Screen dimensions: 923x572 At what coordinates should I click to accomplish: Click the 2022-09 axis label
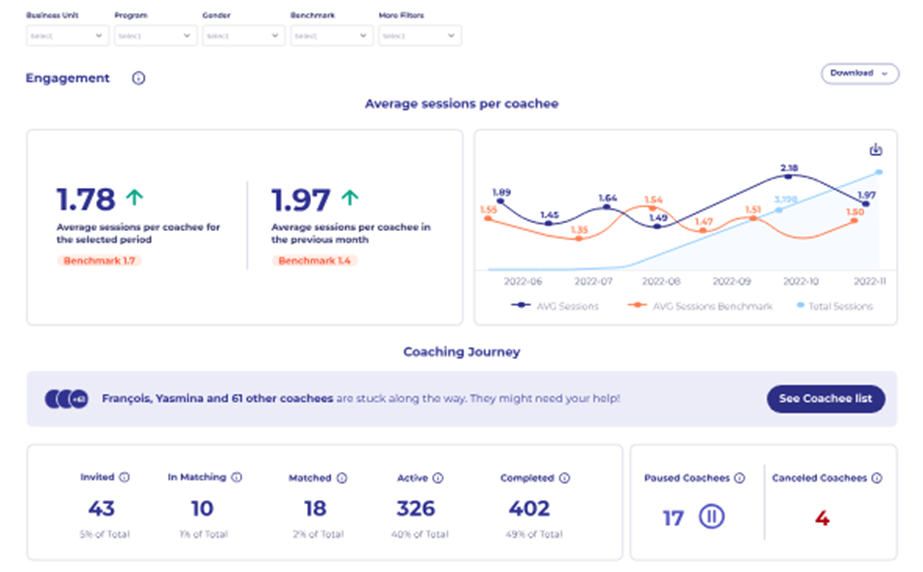[x=732, y=281]
